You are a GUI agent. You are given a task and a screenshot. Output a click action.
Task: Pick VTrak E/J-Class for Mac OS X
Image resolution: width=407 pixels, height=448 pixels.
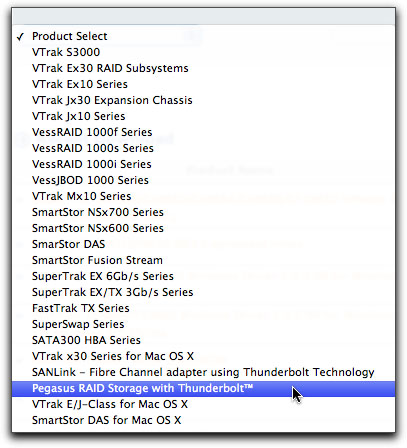coord(203,404)
